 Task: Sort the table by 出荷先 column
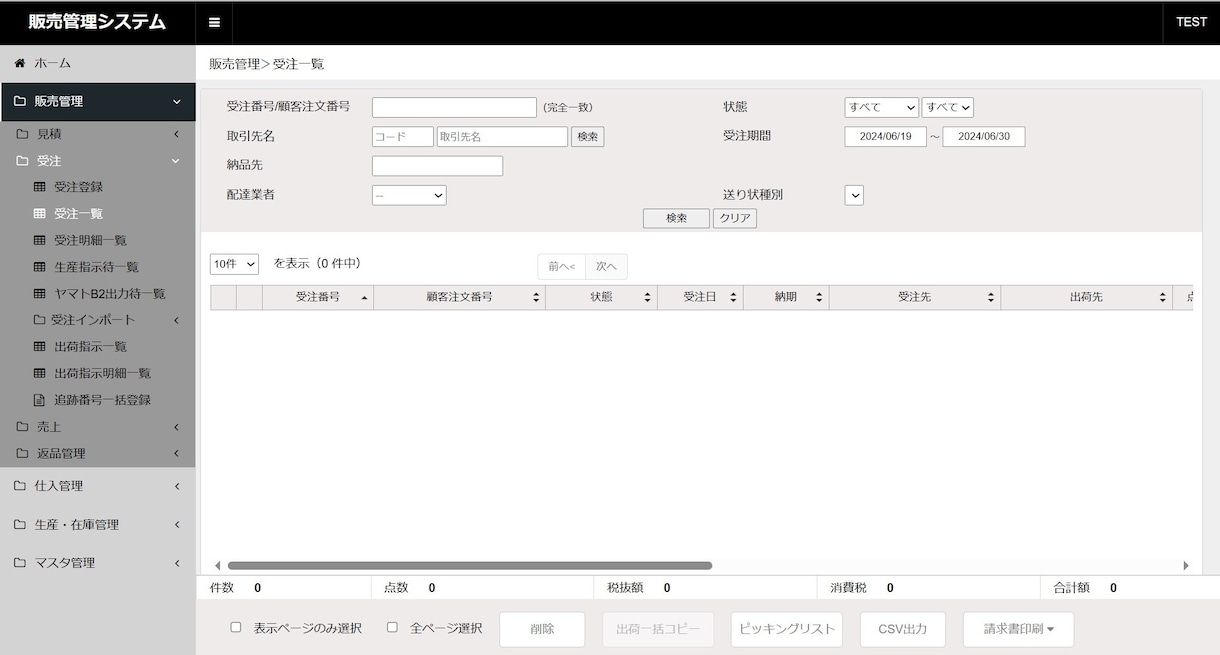1086,297
